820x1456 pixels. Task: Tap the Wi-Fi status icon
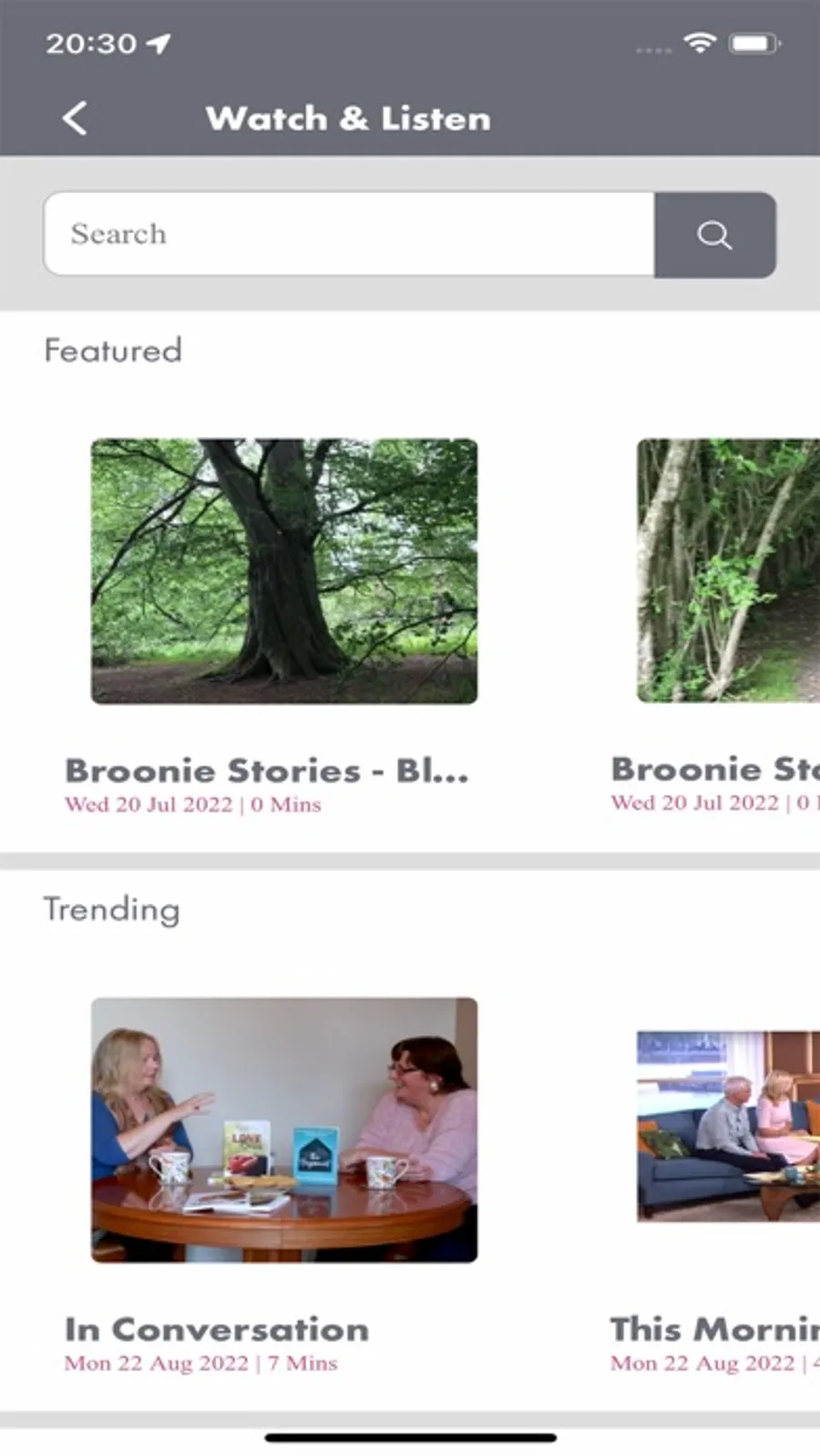(x=700, y=43)
